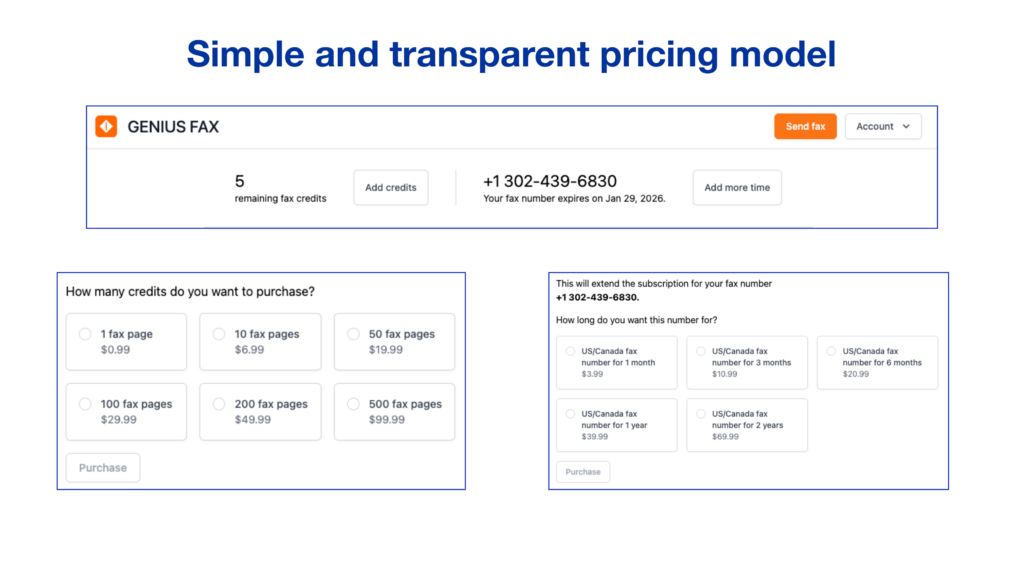Click the +1 302-439-6830 fax number
This screenshot has width=1024, height=576.
(x=550, y=181)
